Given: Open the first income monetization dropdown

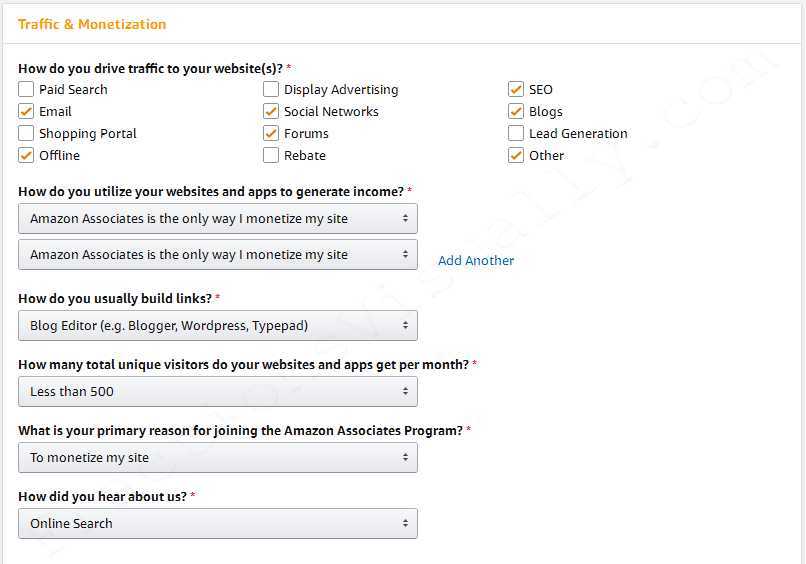Looking at the screenshot, I should click(218, 219).
